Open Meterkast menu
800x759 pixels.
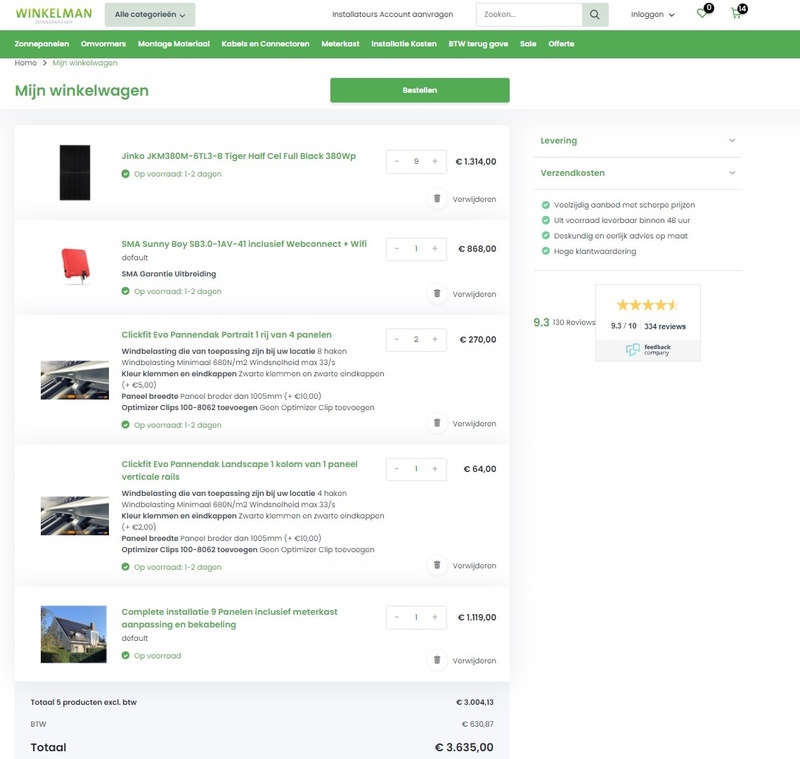[340, 44]
